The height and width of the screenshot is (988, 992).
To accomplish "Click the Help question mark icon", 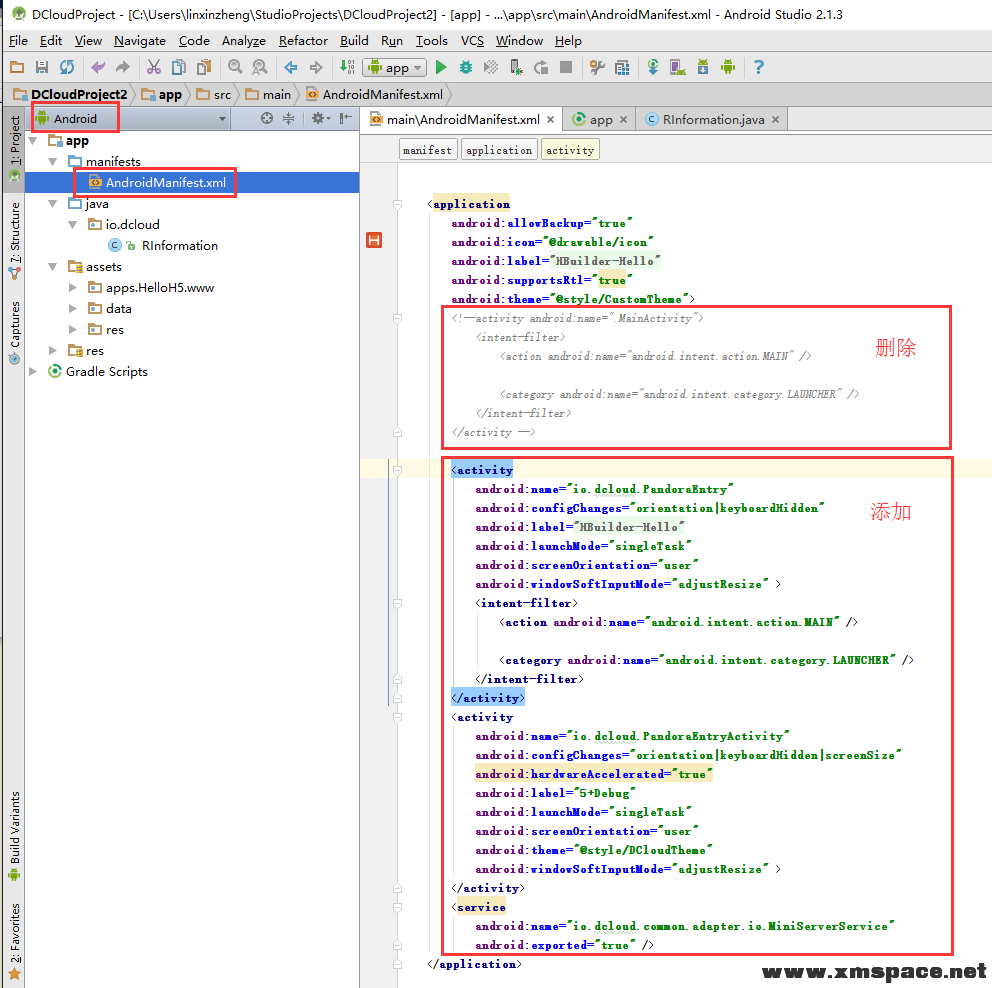I will (x=759, y=67).
